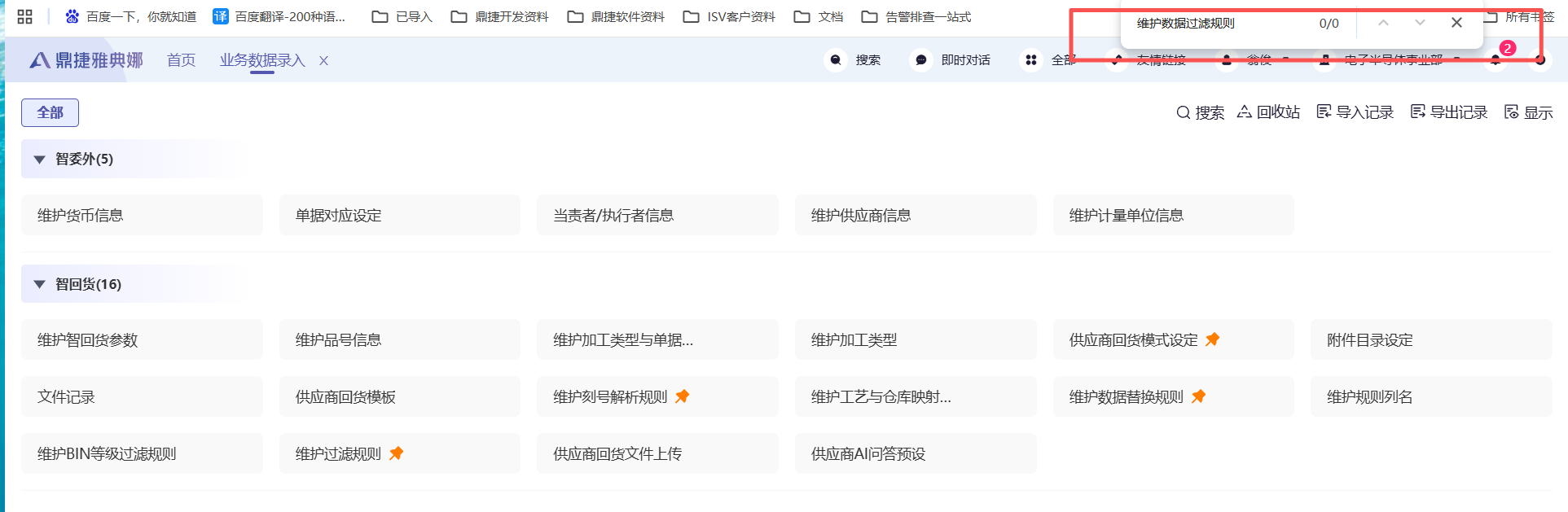Click the 全部 filter button
This screenshot has height=512, width=1568.
click(50, 112)
